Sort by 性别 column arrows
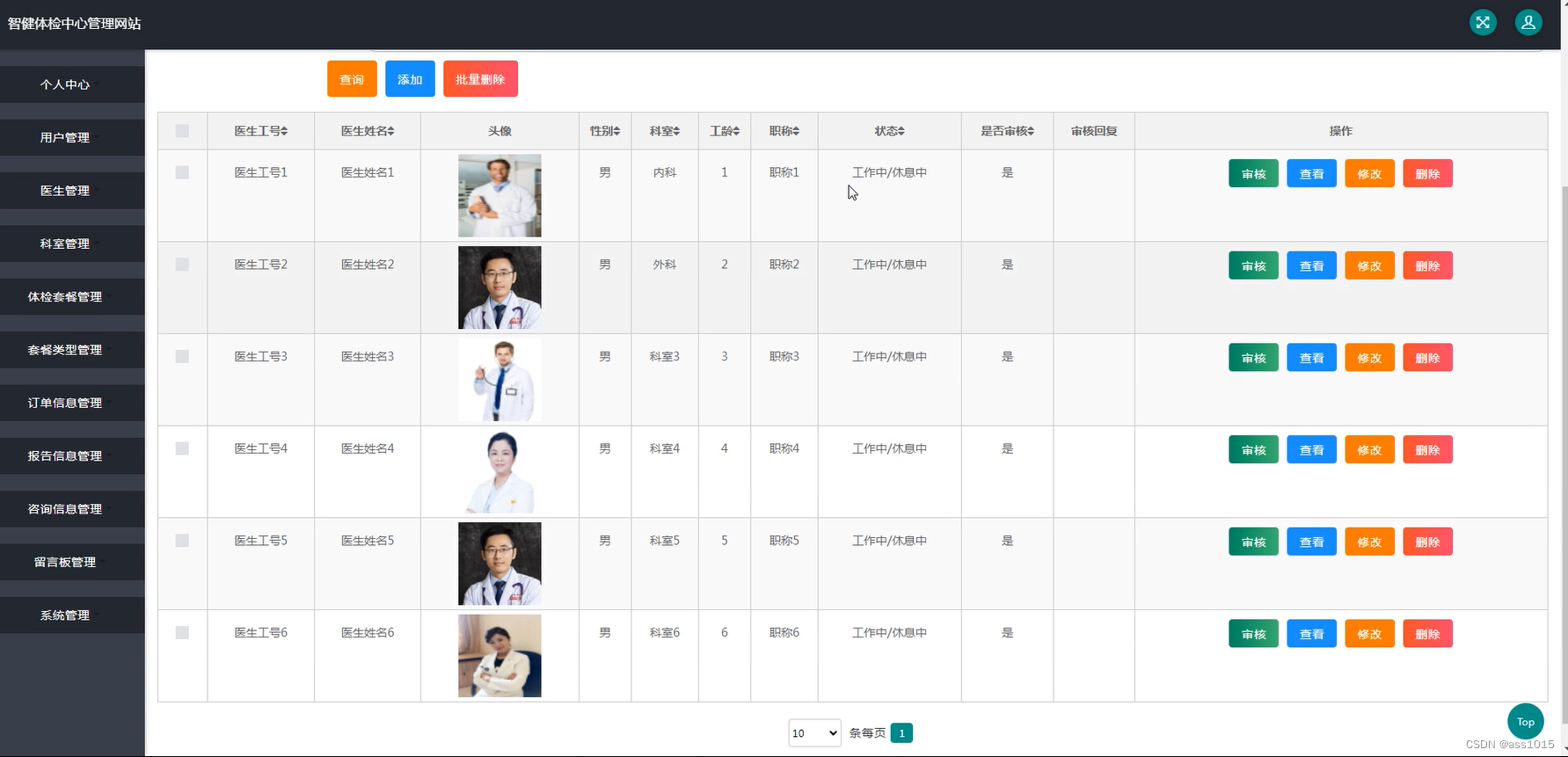Screen dimensions: 1568x757 click(x=616, y=131)
